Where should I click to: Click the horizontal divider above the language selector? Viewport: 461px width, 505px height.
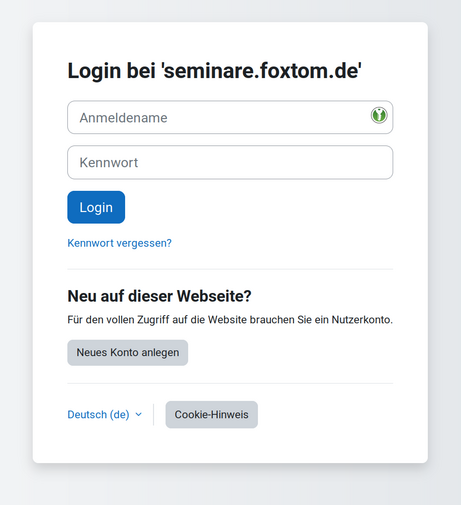click(230, 383)
